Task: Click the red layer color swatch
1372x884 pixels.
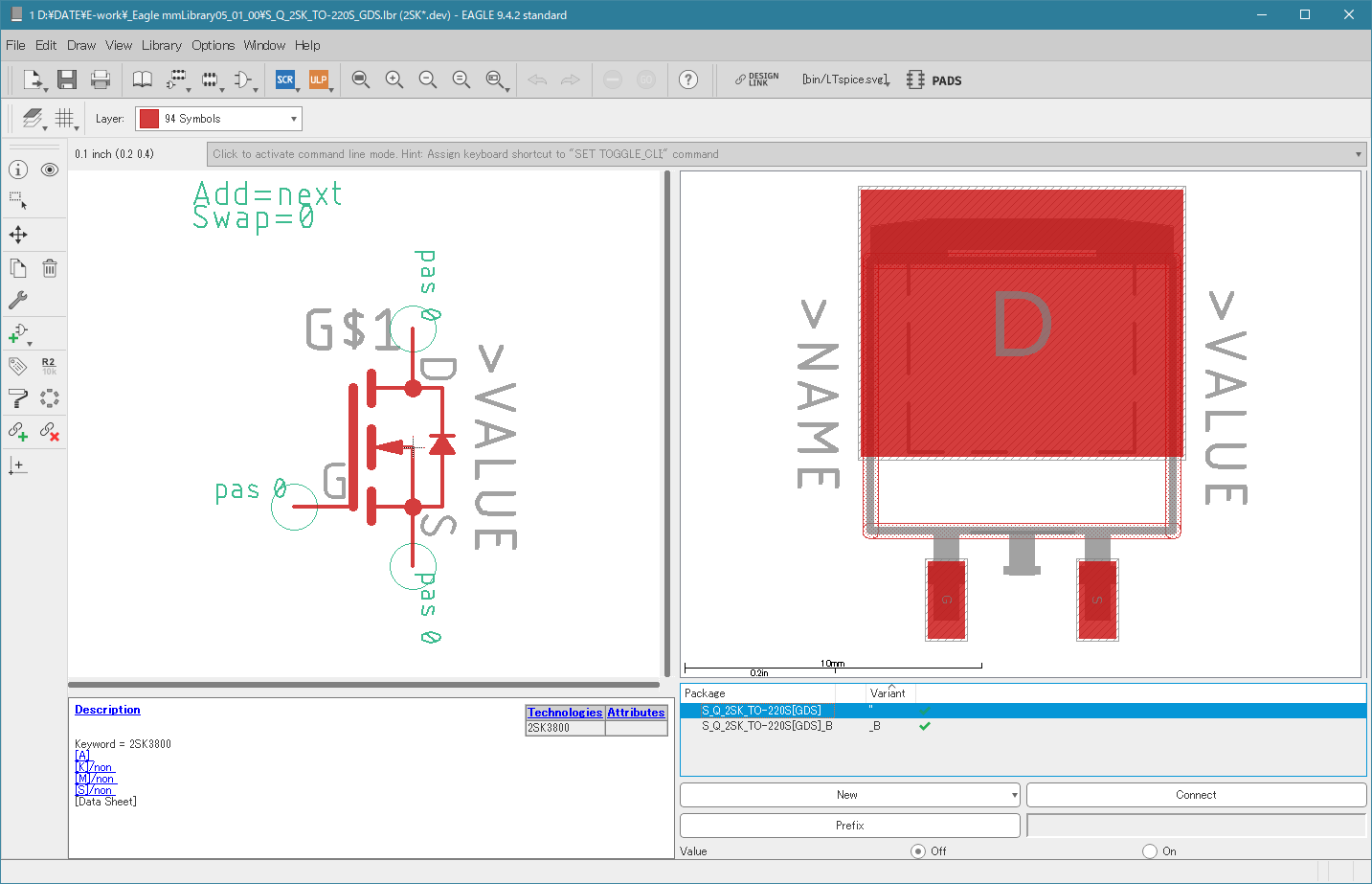Action: click(x=149, y=119)
